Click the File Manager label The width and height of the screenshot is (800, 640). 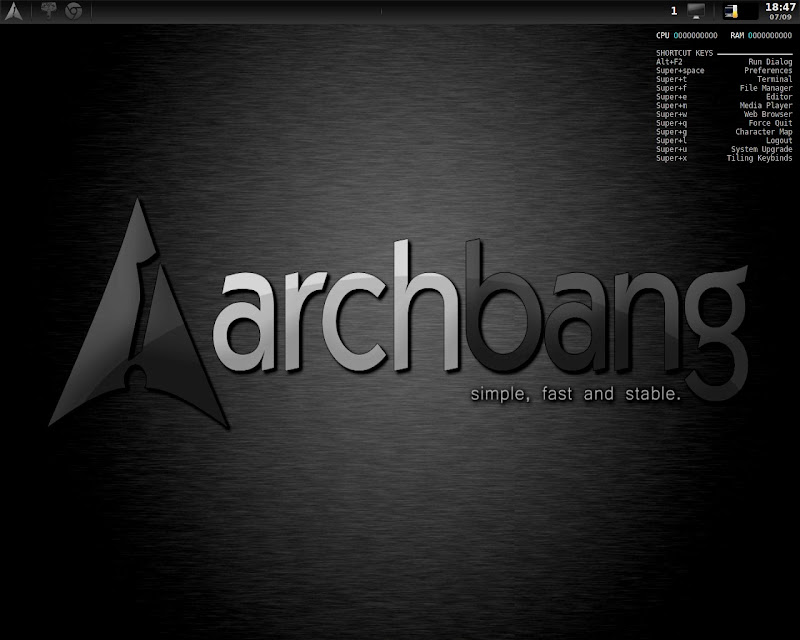(x=766, y=88)
